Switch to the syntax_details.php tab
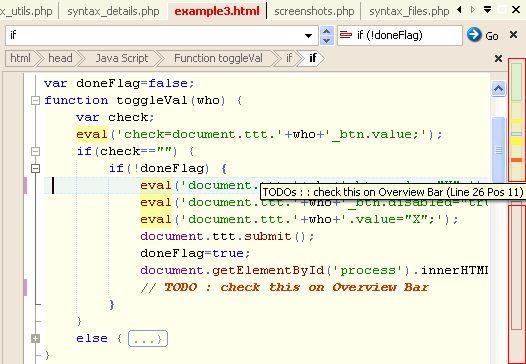526x364 pixels. (x=113, y=11)
